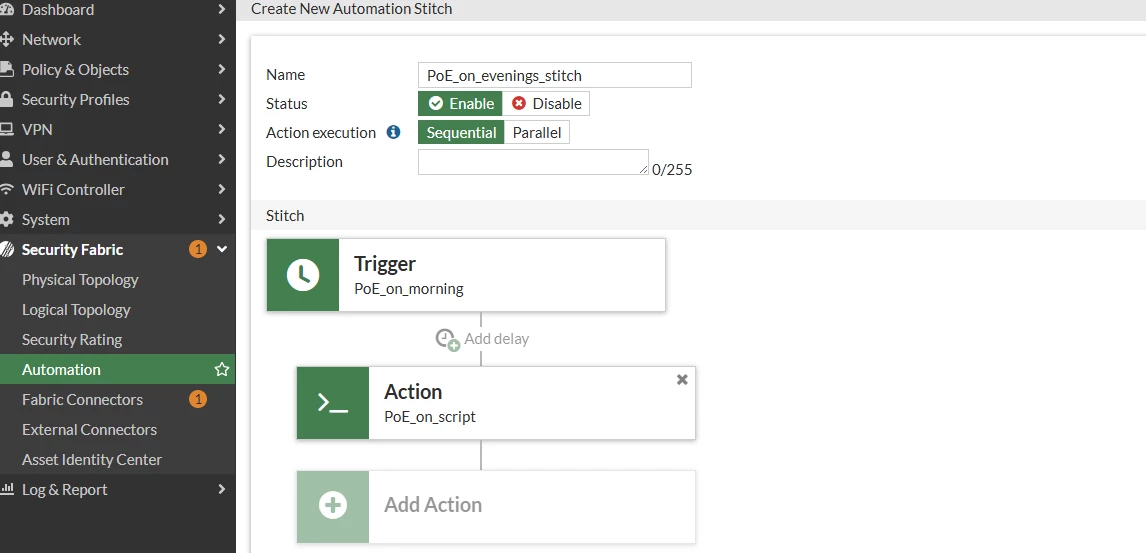Click the VPN monitor icon
The height and width of the screenshot is (553, 1146).
pos(7,129)
